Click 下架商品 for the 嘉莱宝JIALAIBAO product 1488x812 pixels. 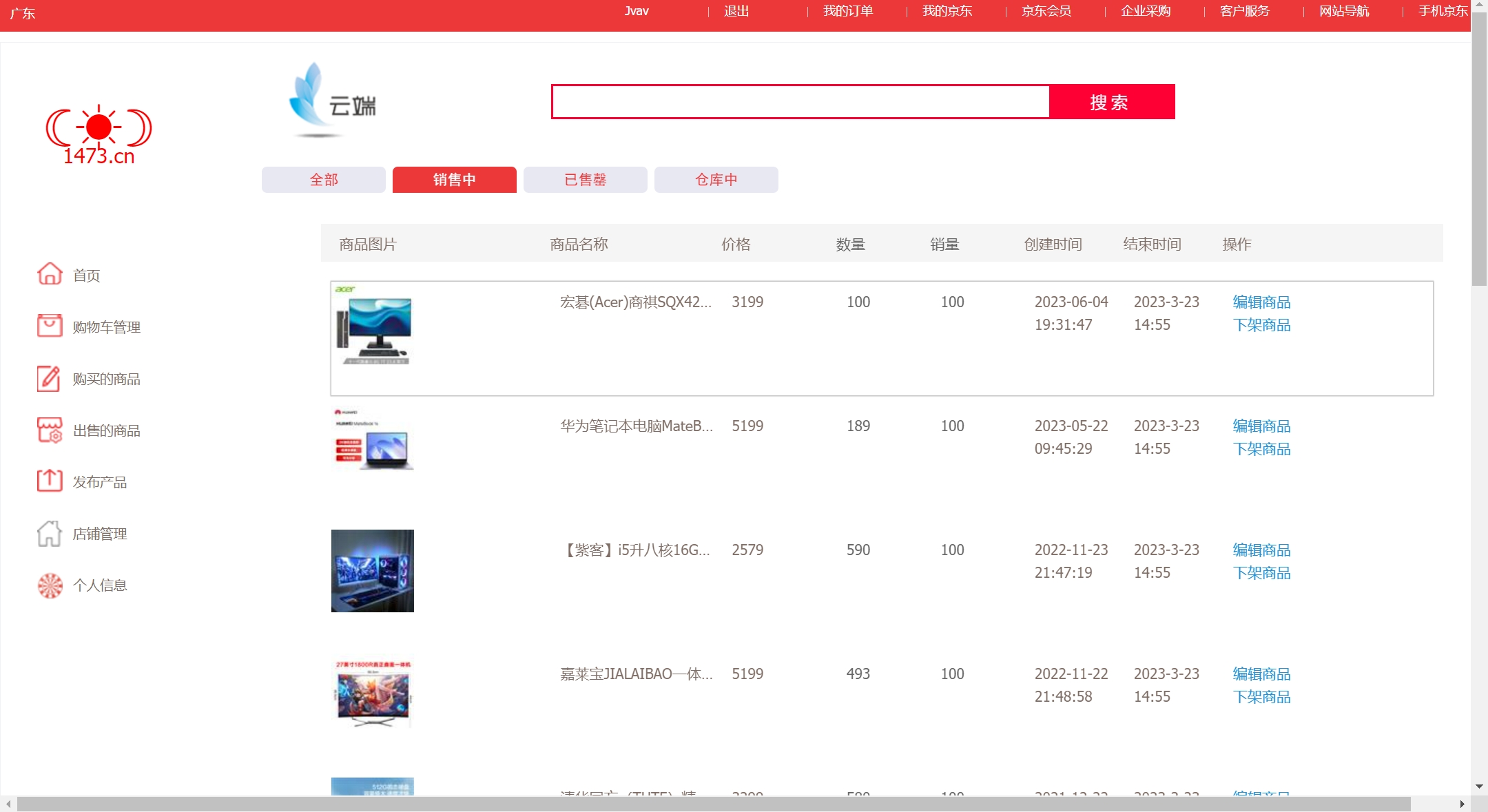pos(1262,697)
